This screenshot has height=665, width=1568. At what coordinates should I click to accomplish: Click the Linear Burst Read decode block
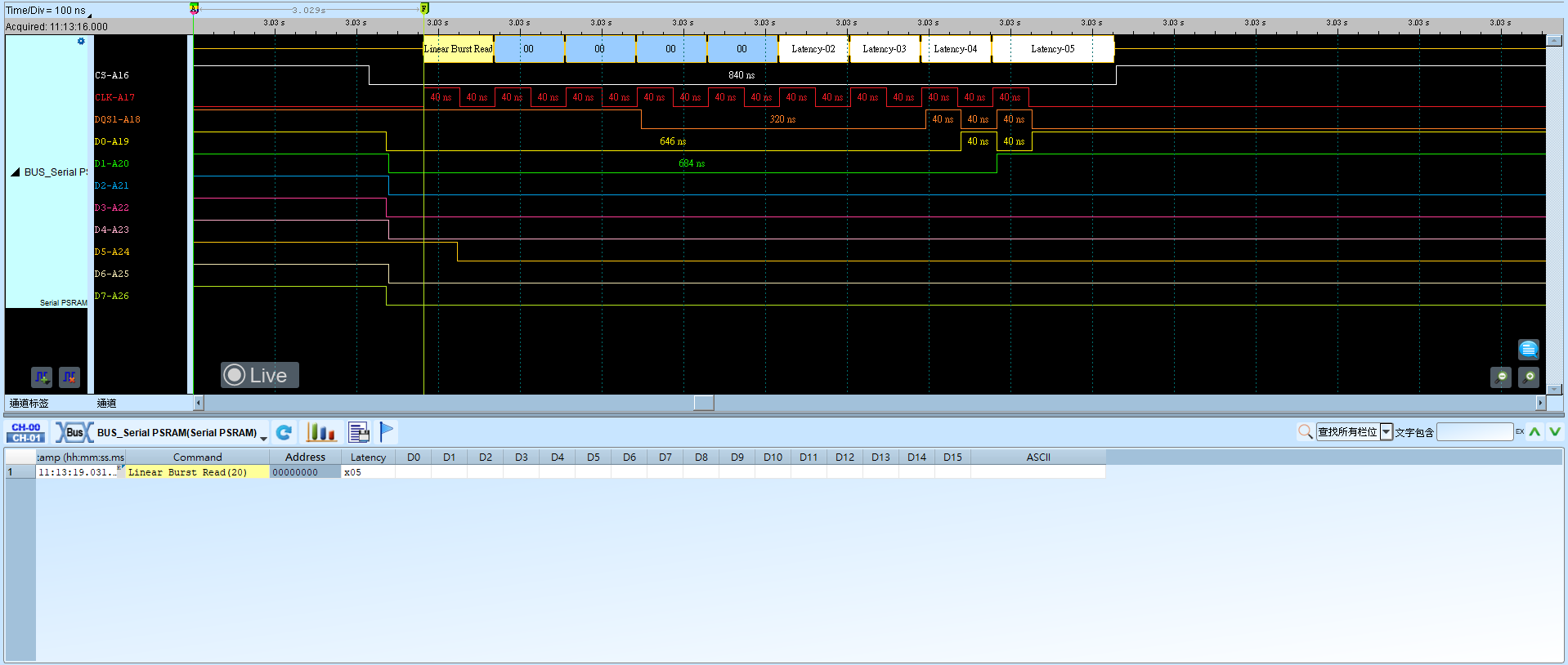tap(459, 49)
